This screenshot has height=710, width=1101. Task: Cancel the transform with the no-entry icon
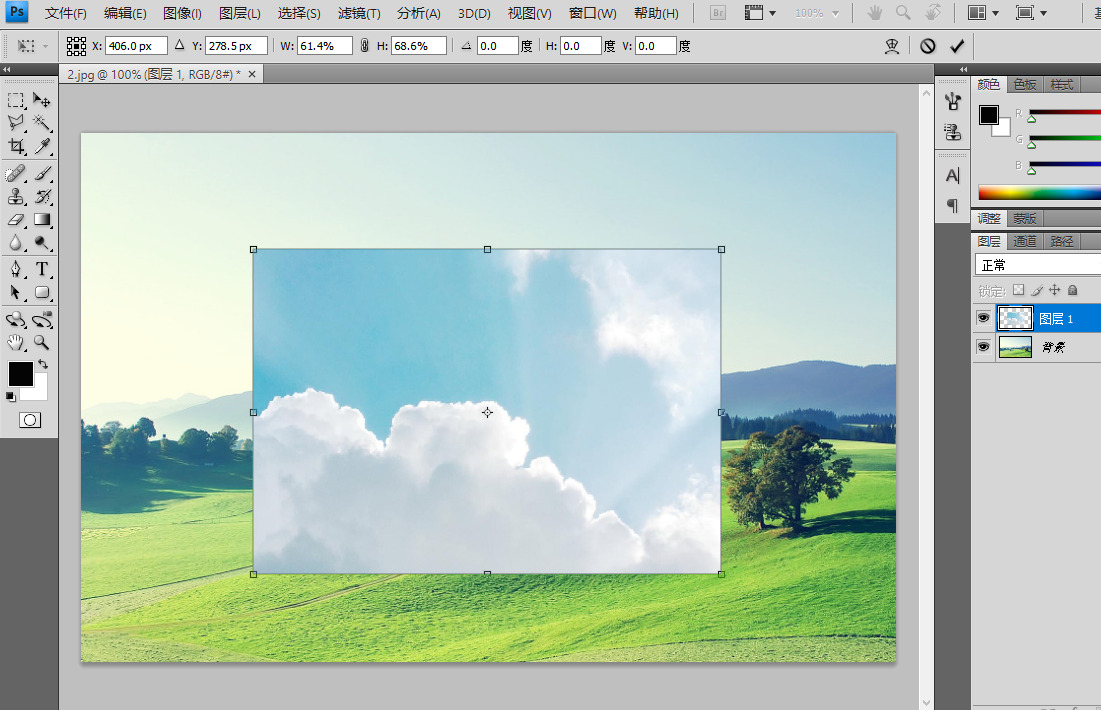pyautogui.click(x=928, y=46)
